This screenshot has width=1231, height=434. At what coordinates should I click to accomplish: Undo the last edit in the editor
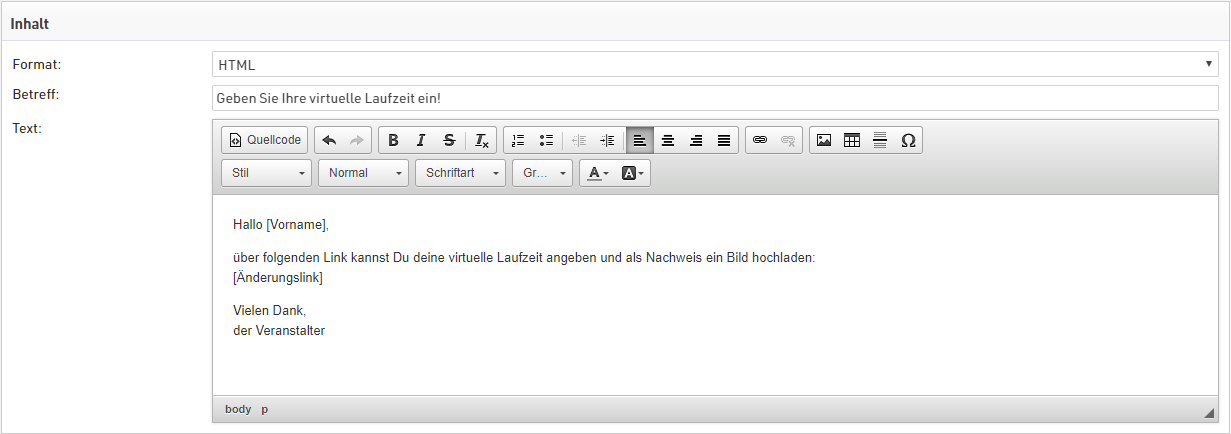tap(329, 140)
